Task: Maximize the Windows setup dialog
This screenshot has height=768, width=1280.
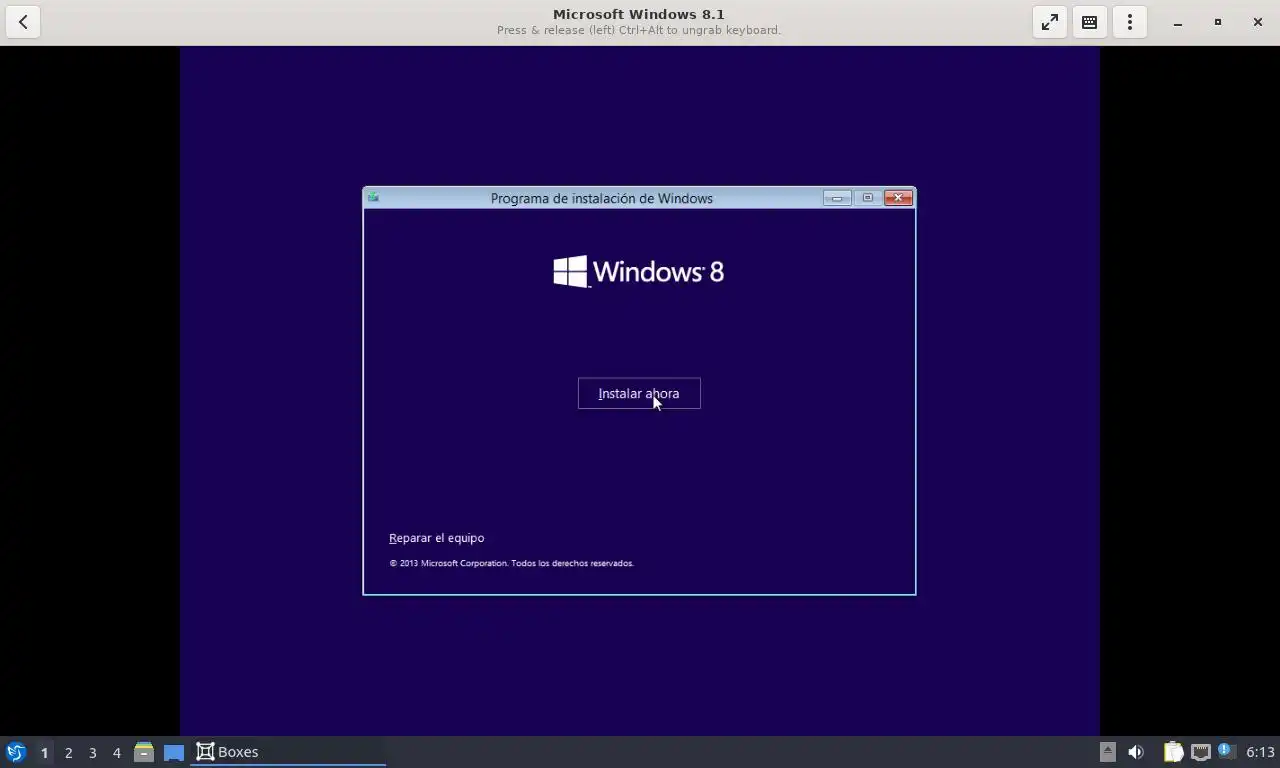Action: point(867,198)
